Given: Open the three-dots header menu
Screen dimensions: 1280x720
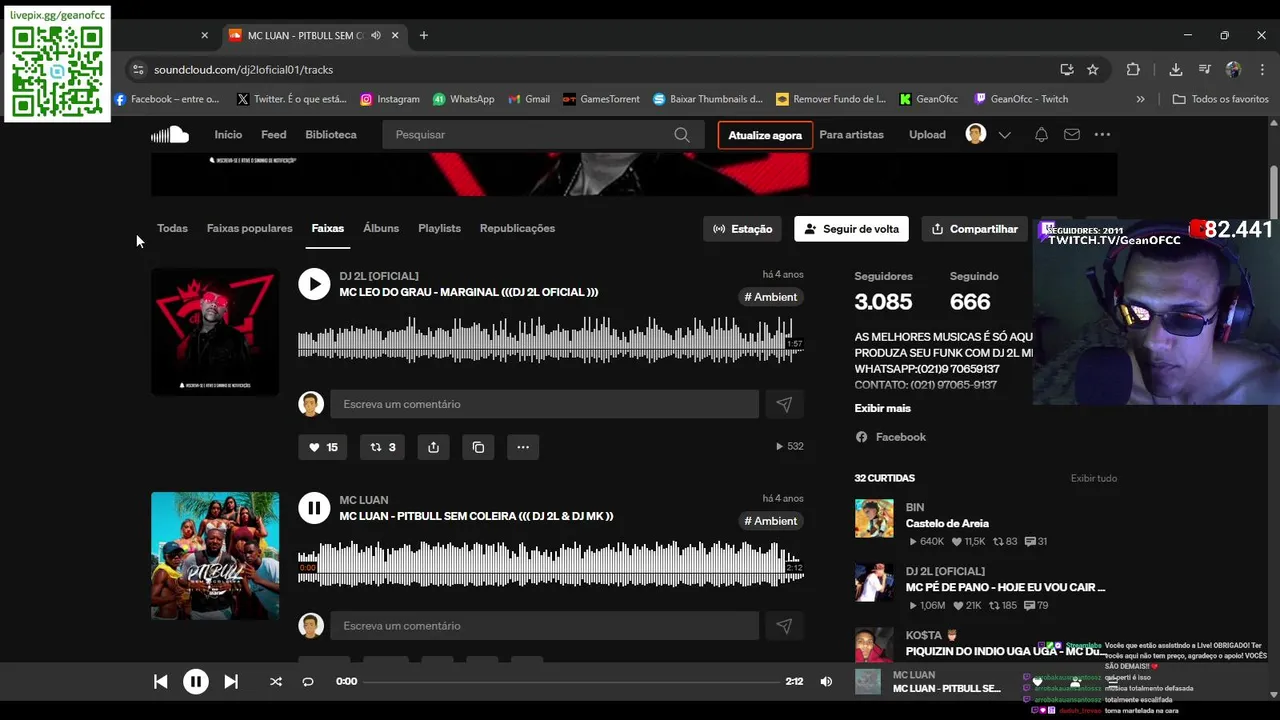Looking at the screenshot, I should coord(1102,135).
